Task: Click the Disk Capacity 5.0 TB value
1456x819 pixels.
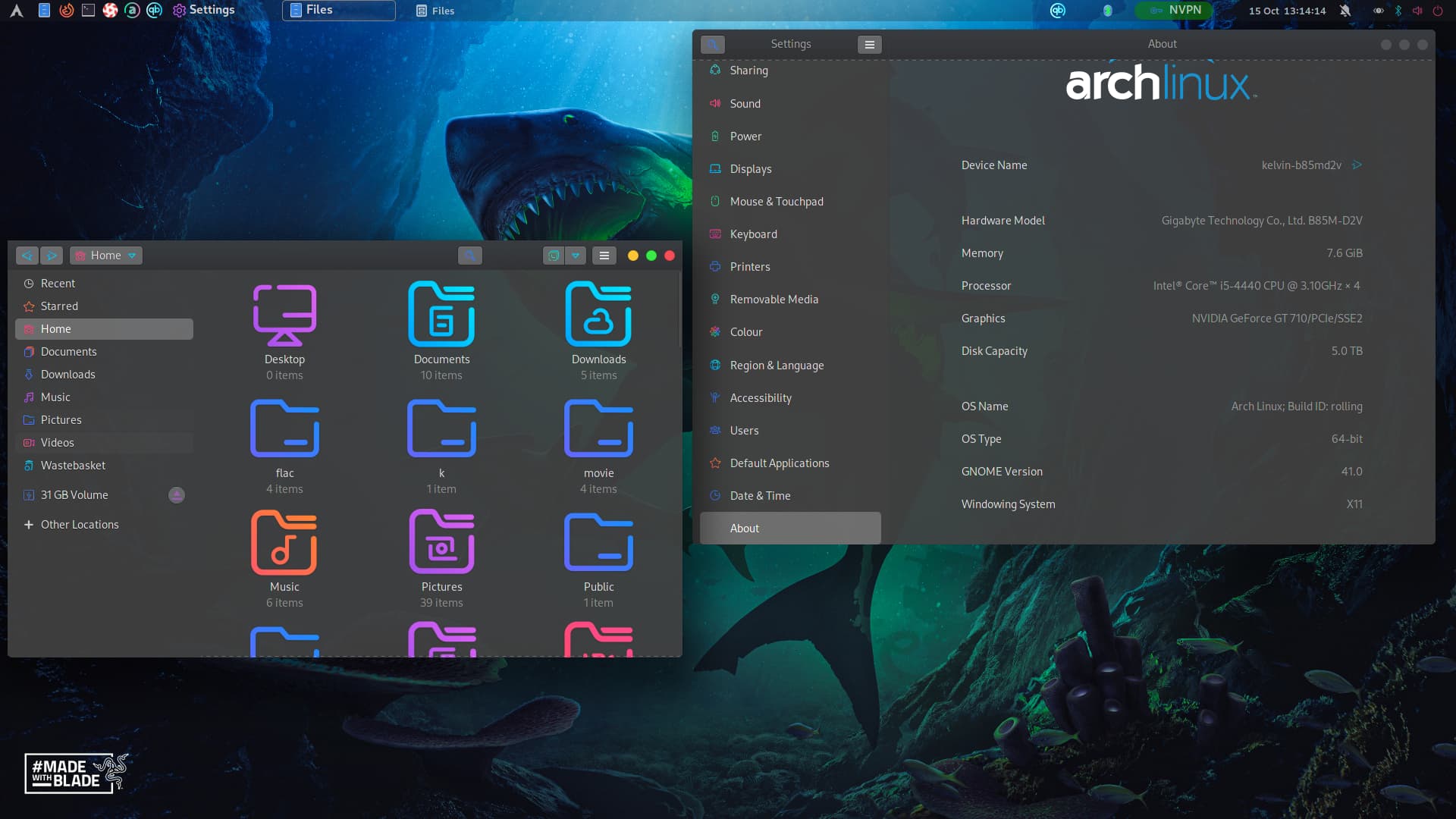Action: [x=1347, y=351]
